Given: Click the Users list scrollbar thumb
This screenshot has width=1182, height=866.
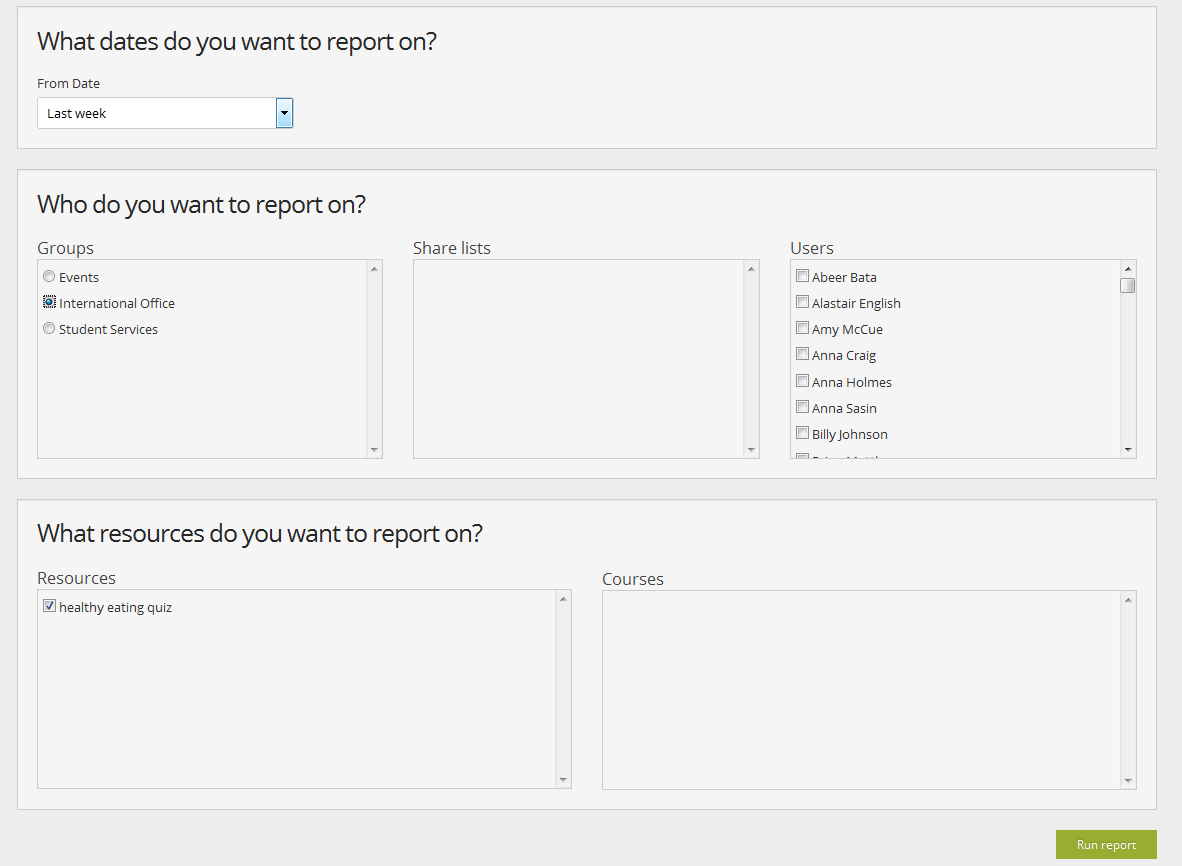Looking at the screenshot, I should pos(1128,285).
